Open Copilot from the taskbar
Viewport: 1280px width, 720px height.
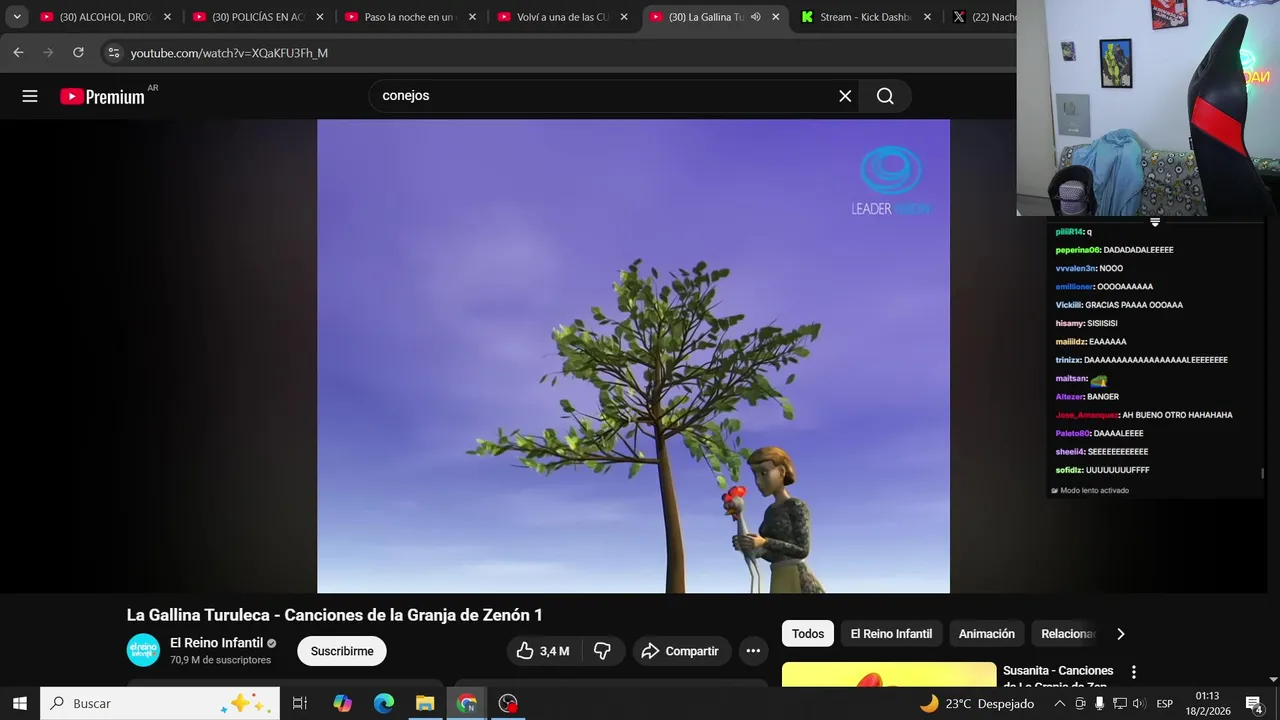click(342, 703)
